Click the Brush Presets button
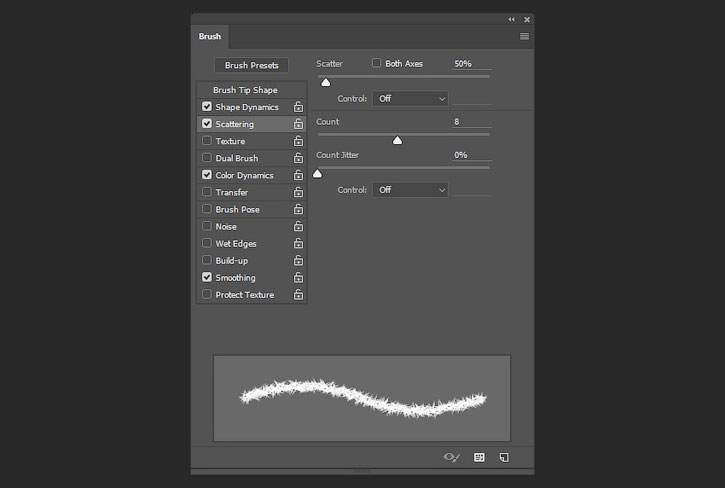The width and height of the screenshot is (725, 488). tap(252, 65)
